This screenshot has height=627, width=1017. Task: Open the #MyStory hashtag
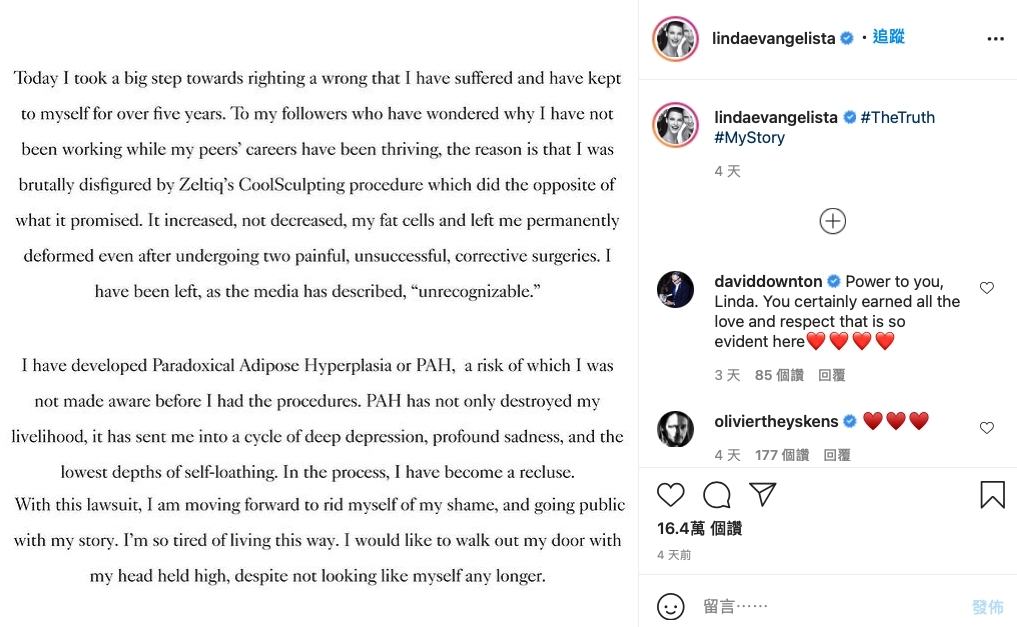click(749, 138)
